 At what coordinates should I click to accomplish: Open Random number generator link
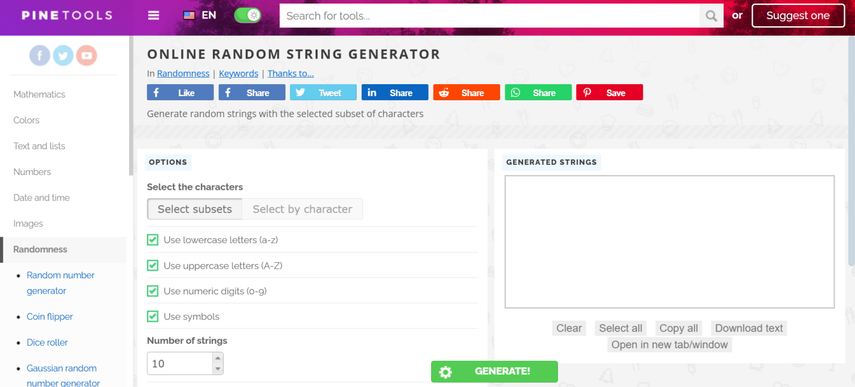coord(61,283)
